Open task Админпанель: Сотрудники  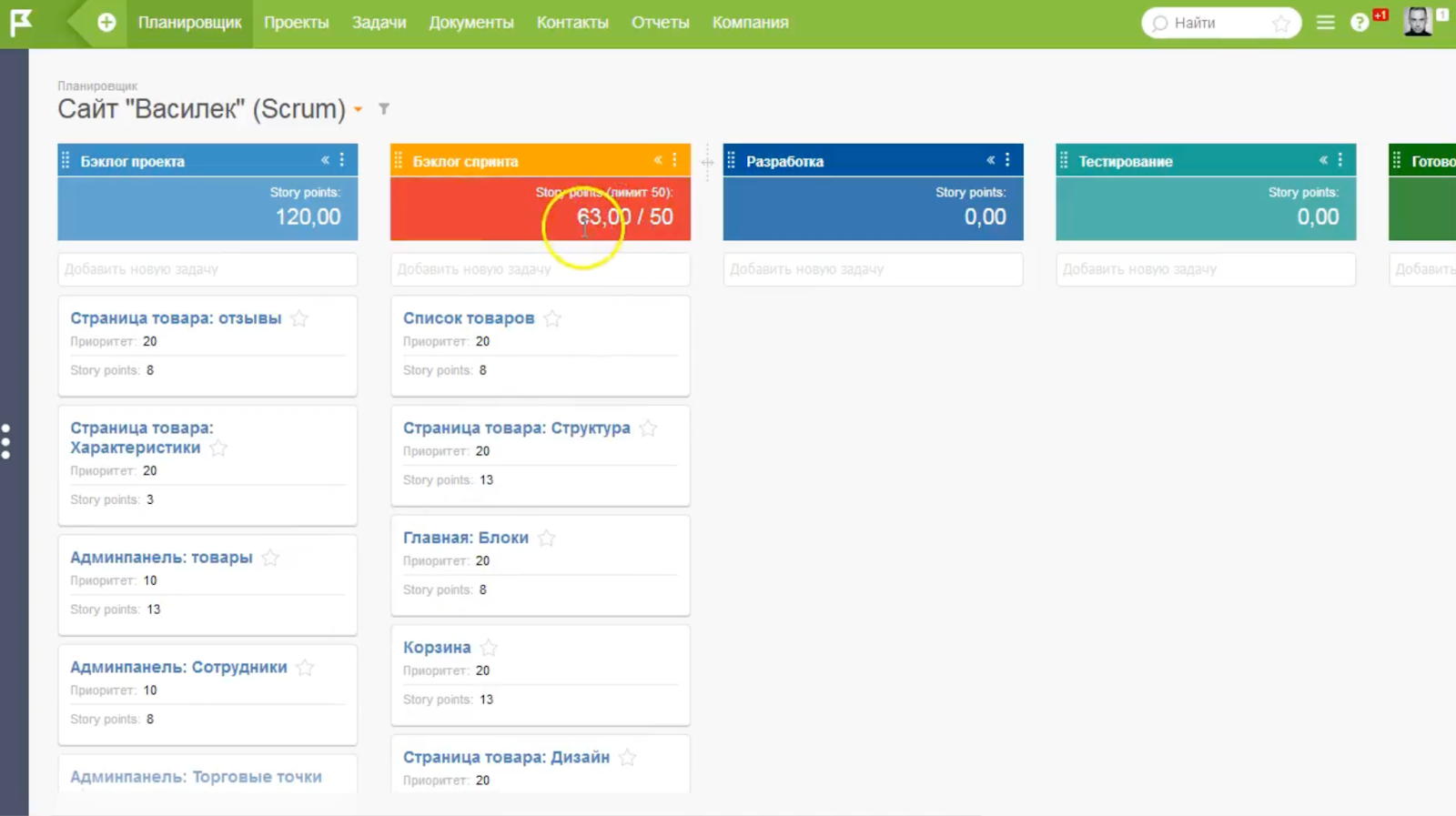click(178, 668)
